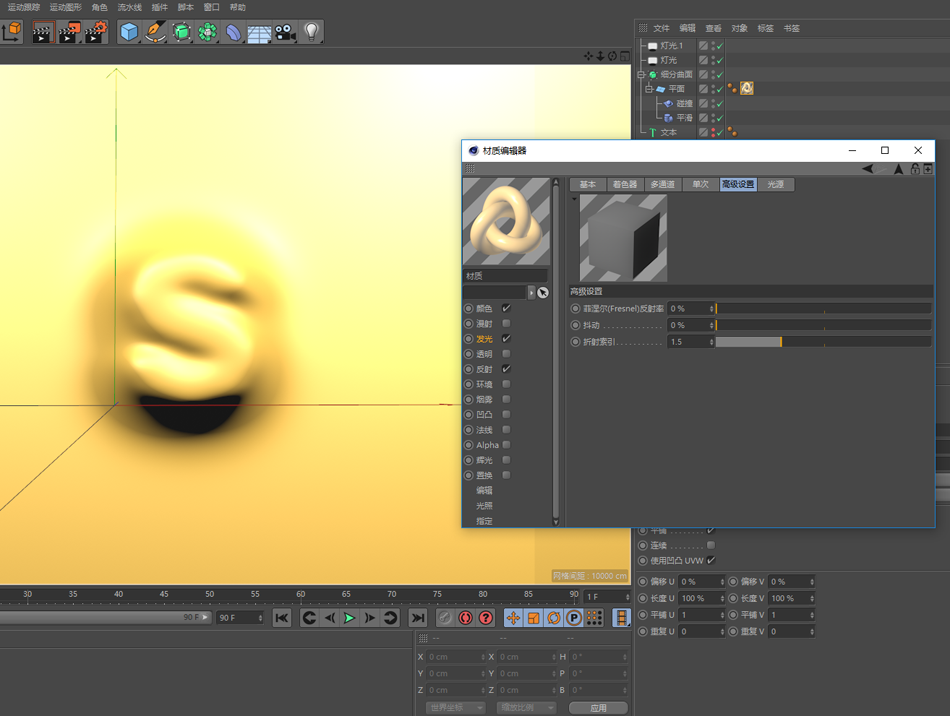Screen dimensions: 950x716
Task: Open object manager 文件 menu
Action: coord(661,28)
